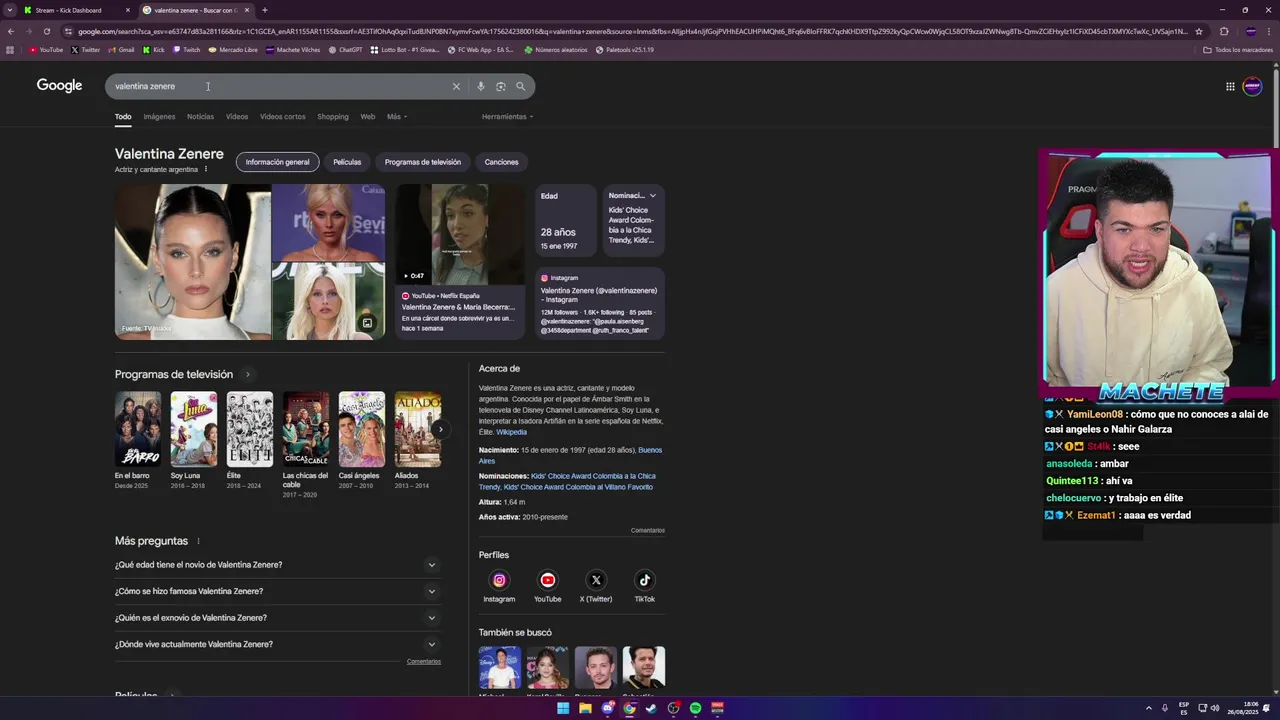Switch to Shopping results tab

pyautogui.click(x=333, y=117)
